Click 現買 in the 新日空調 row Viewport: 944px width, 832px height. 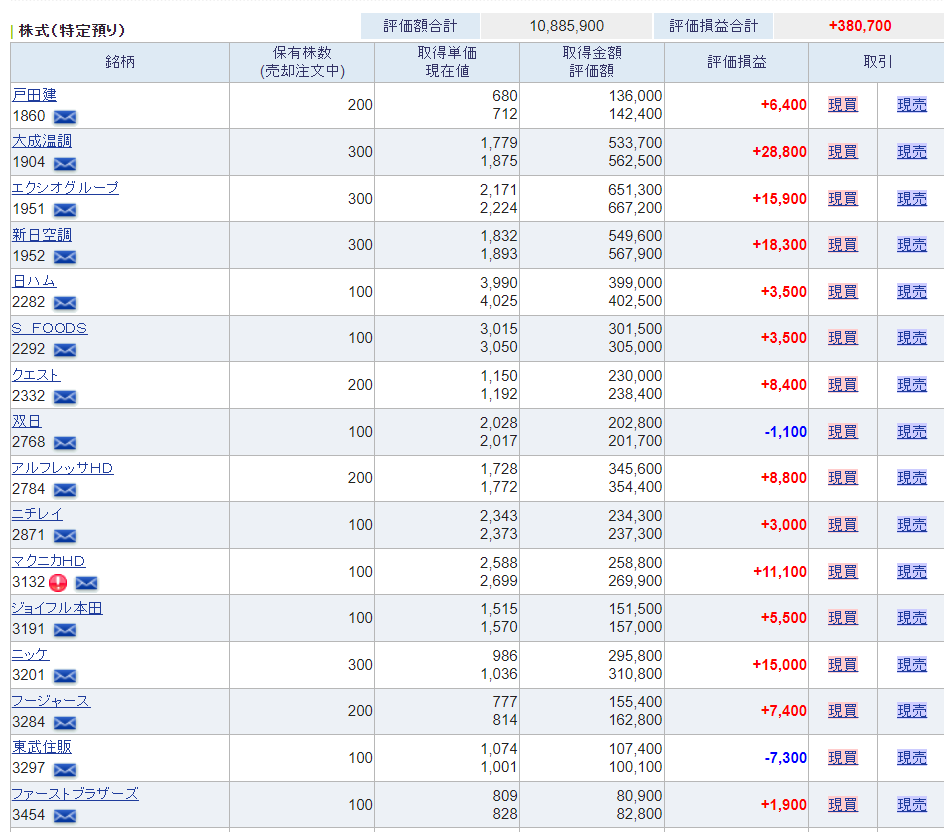(x=843, y=245)
